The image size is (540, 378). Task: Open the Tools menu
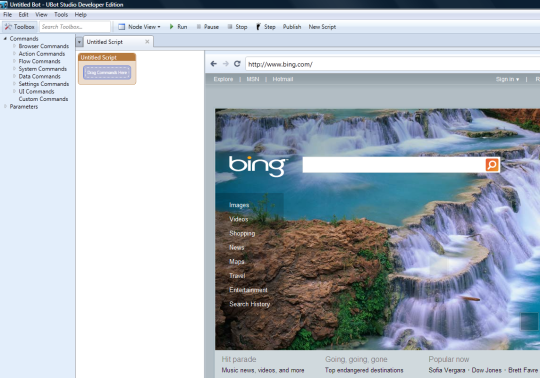[61, 14]
